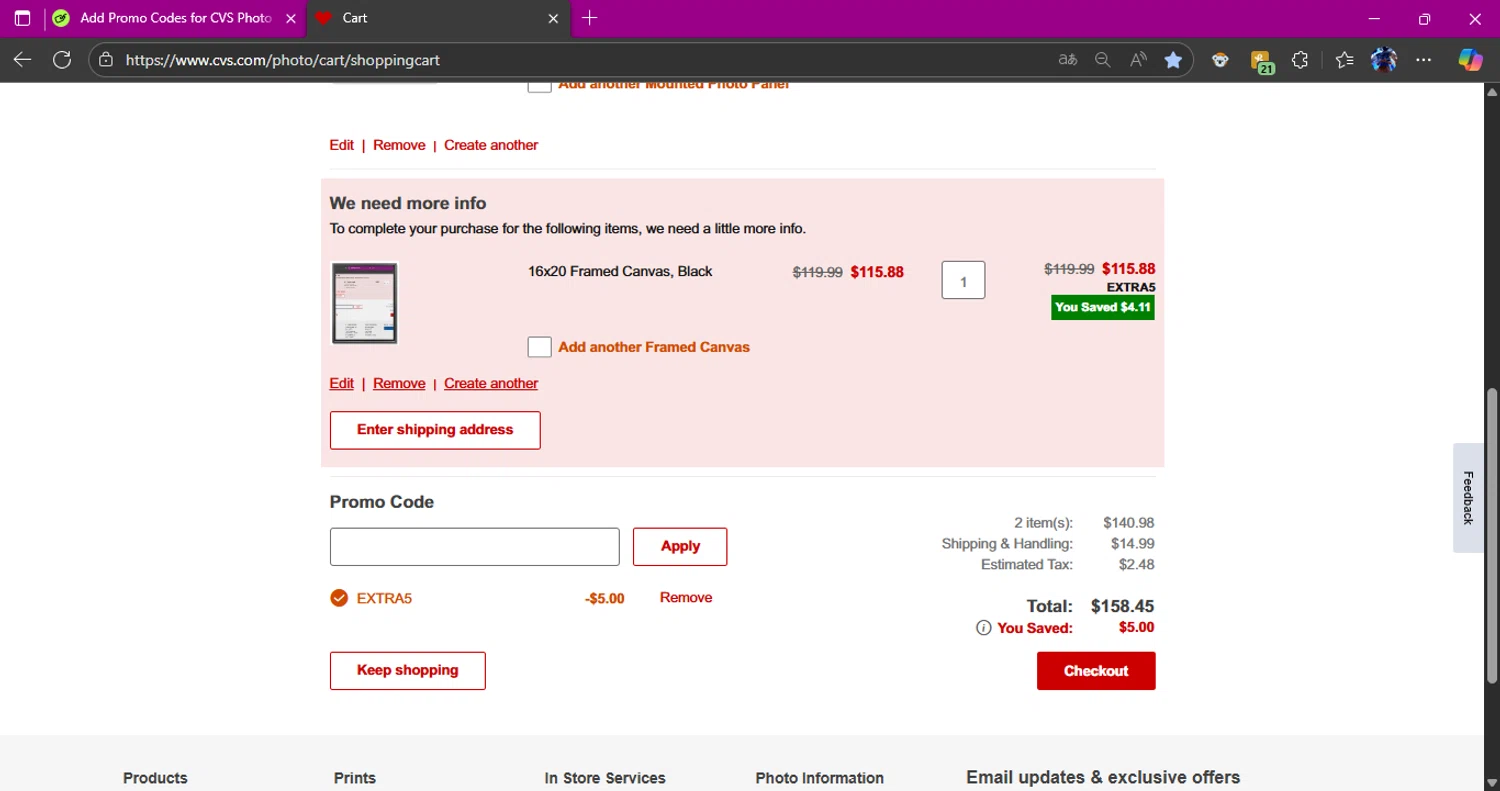Click the 16x20 Framed Canvas, Black title
This screenshot has width=1500, height=791.
click(x=620, y=271)
